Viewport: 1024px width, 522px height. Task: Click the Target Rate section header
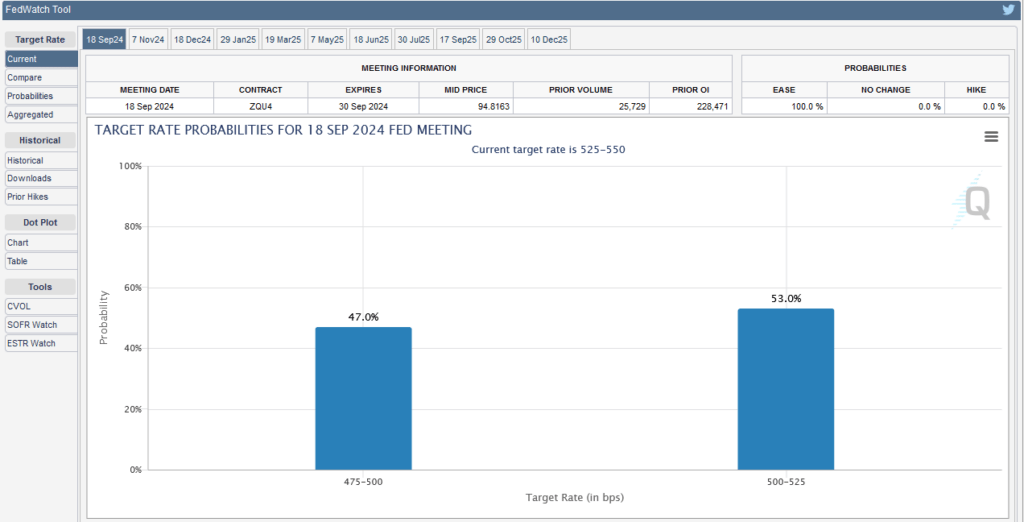(40, 39)
